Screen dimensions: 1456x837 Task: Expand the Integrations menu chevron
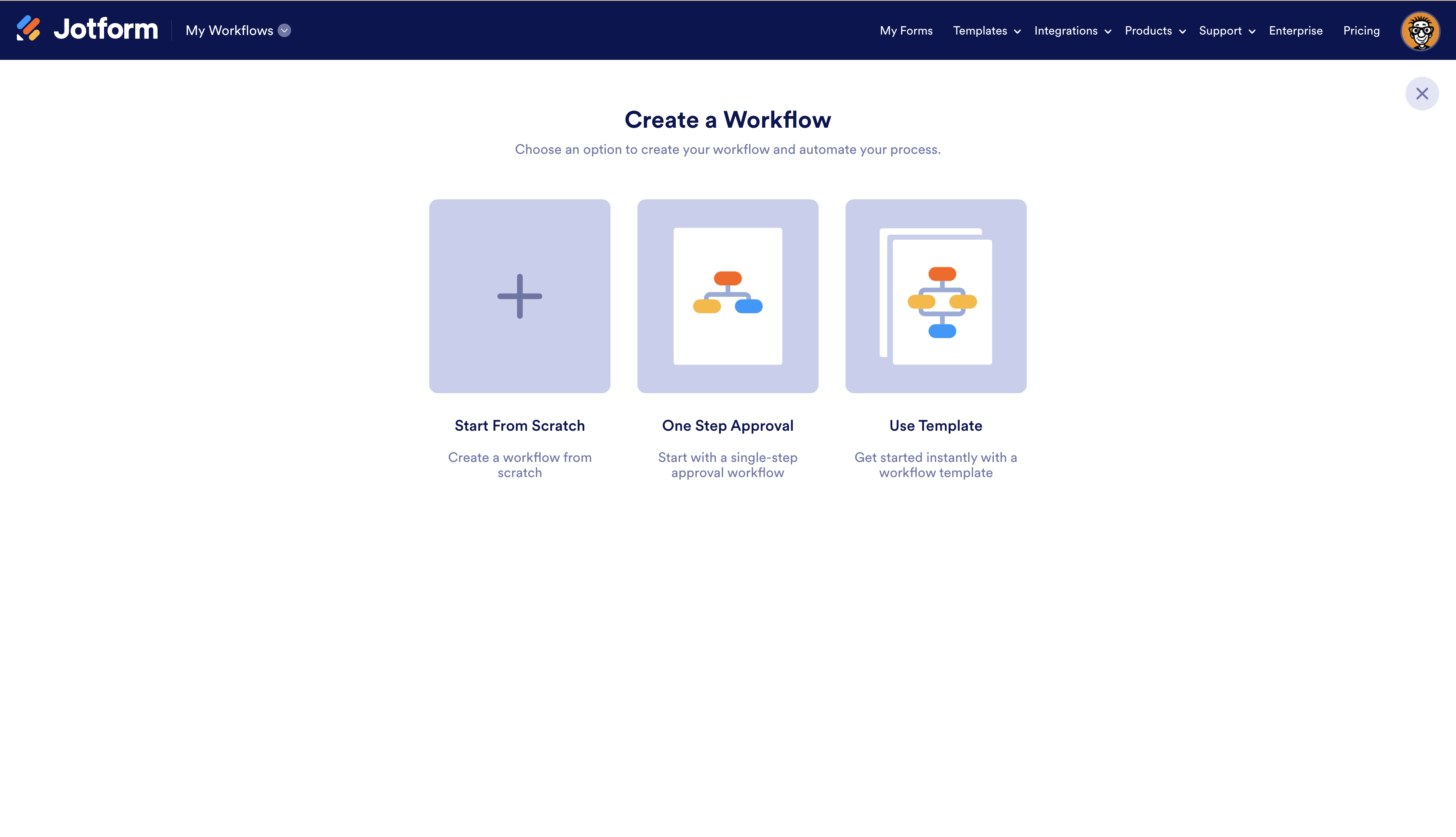click(x=1108, y=32)
